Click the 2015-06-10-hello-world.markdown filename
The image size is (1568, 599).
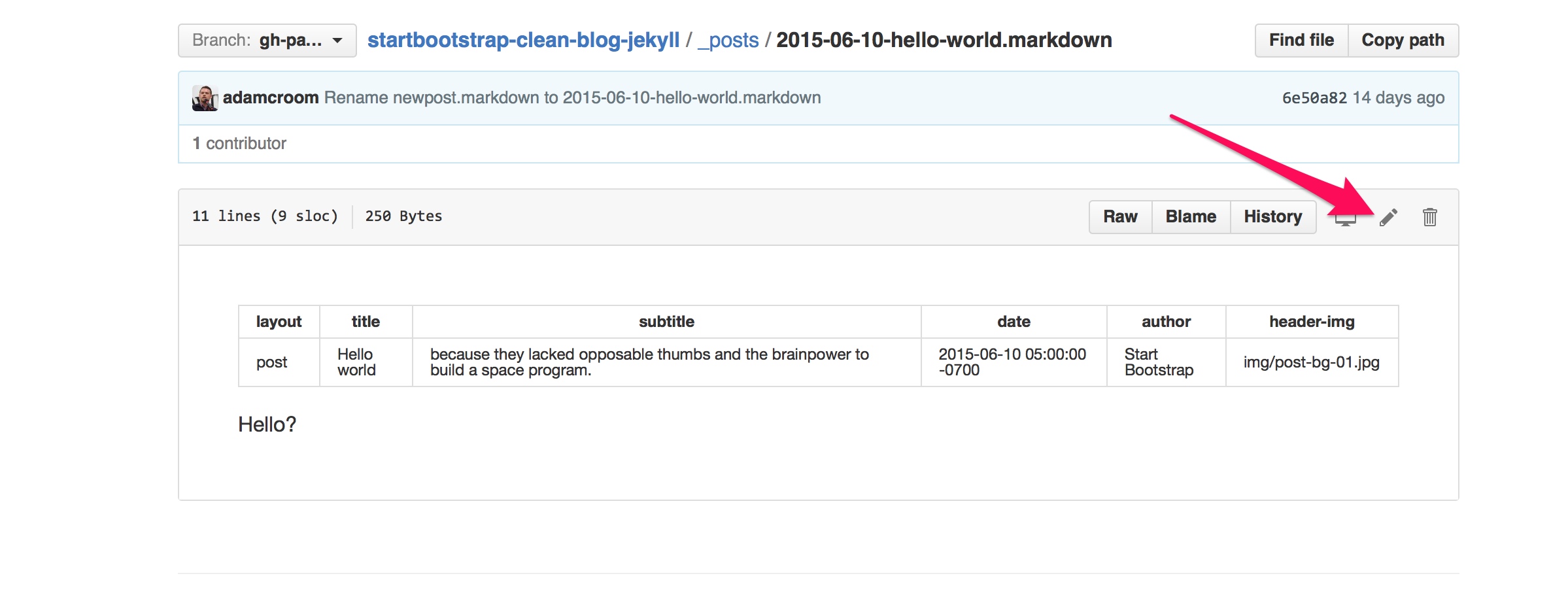pos(944,41)
